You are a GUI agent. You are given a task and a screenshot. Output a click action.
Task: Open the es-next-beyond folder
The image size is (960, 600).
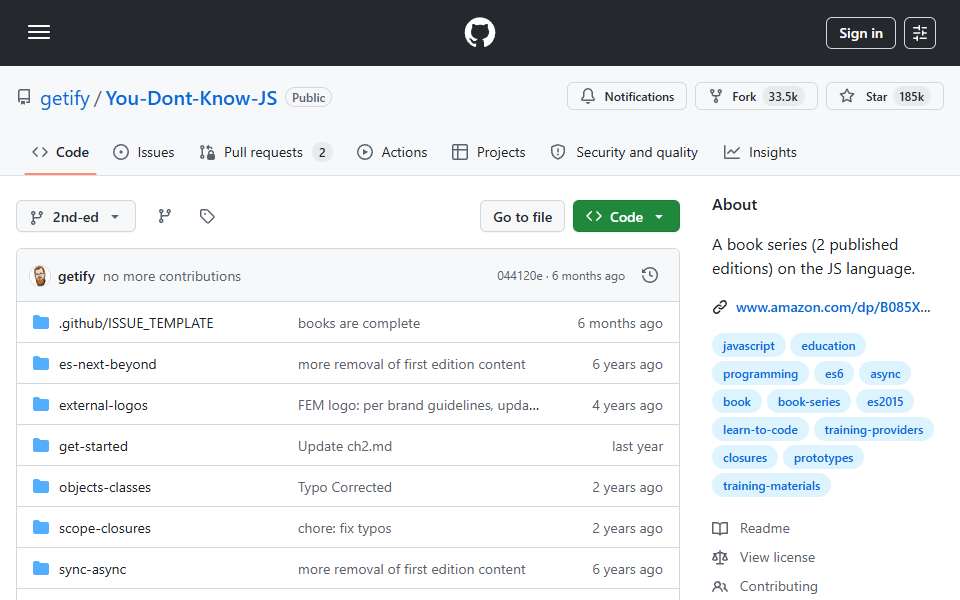pyautogui.click(x=108, y=364)
